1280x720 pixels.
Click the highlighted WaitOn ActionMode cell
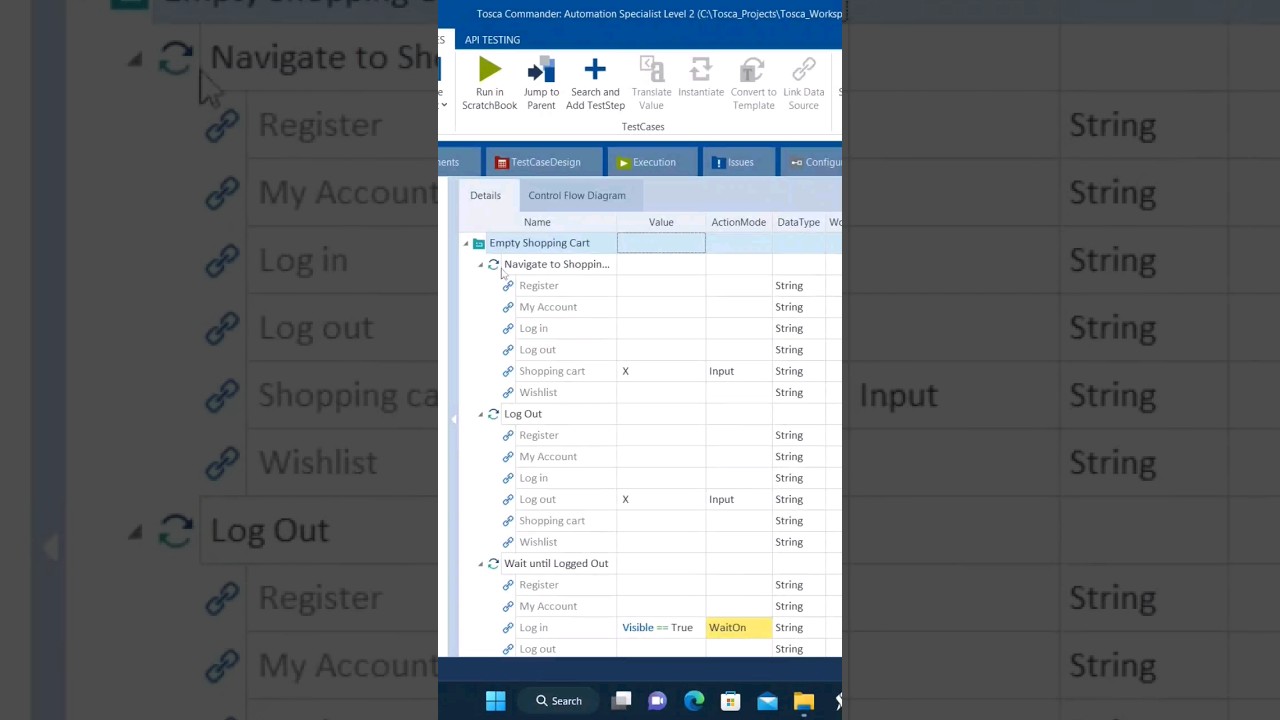tap(739, 628)
